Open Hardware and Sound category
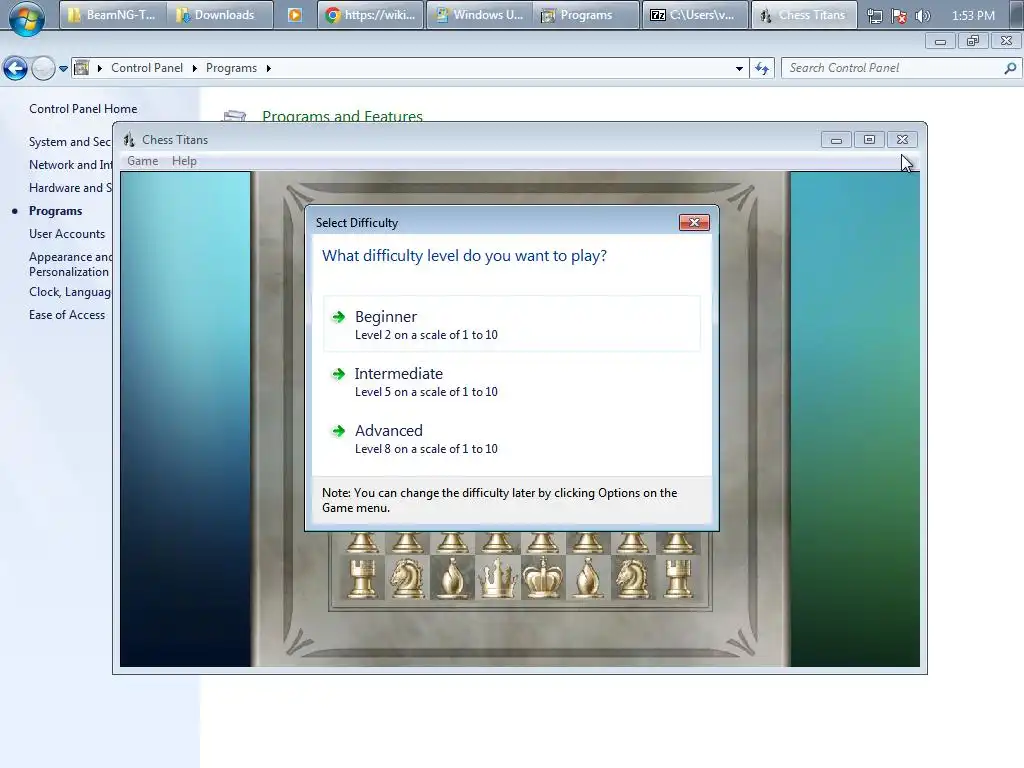Viewport: 1024px width, 768px height. pos(71,187)
